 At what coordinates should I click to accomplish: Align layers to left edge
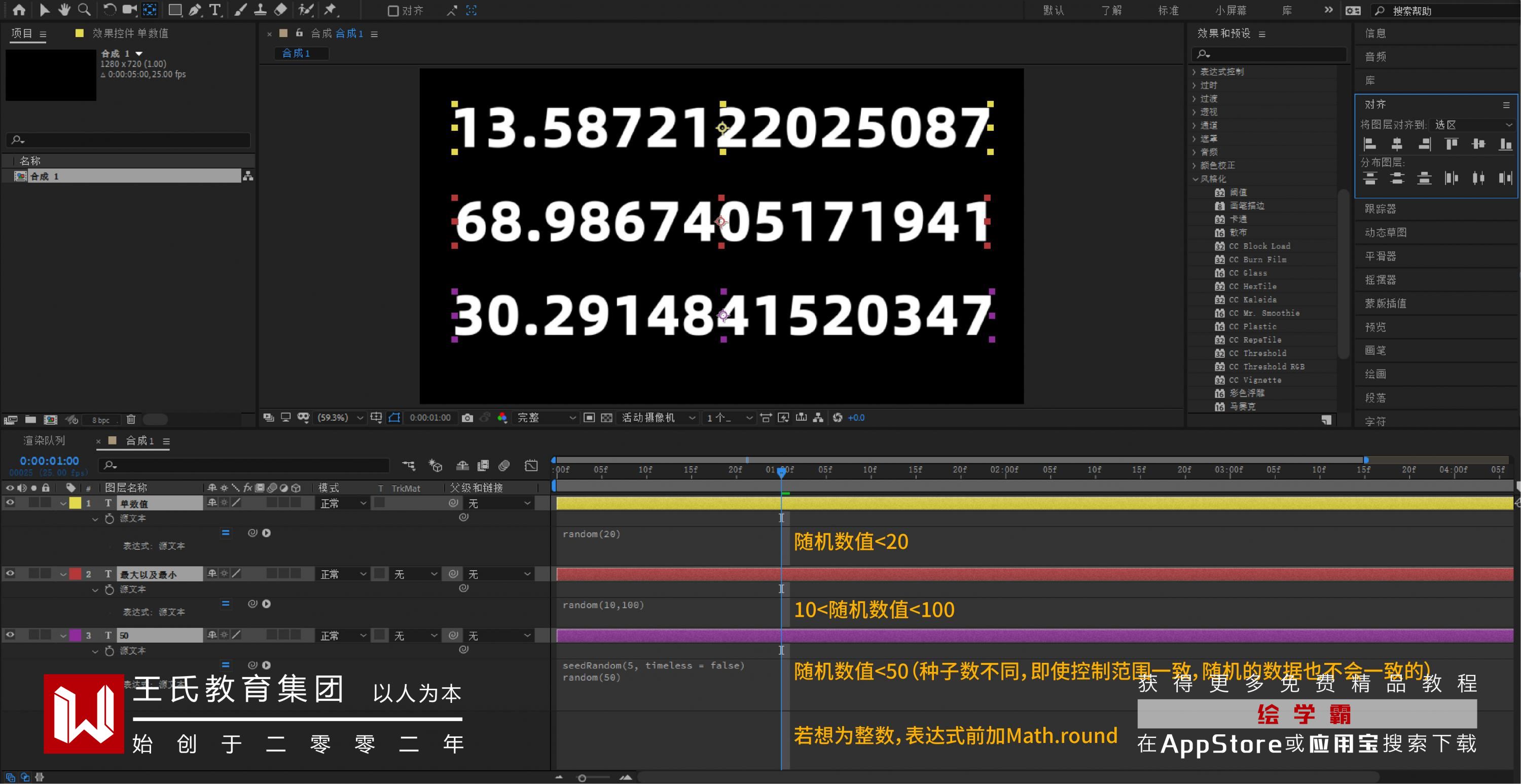(x=1369, y=144)
